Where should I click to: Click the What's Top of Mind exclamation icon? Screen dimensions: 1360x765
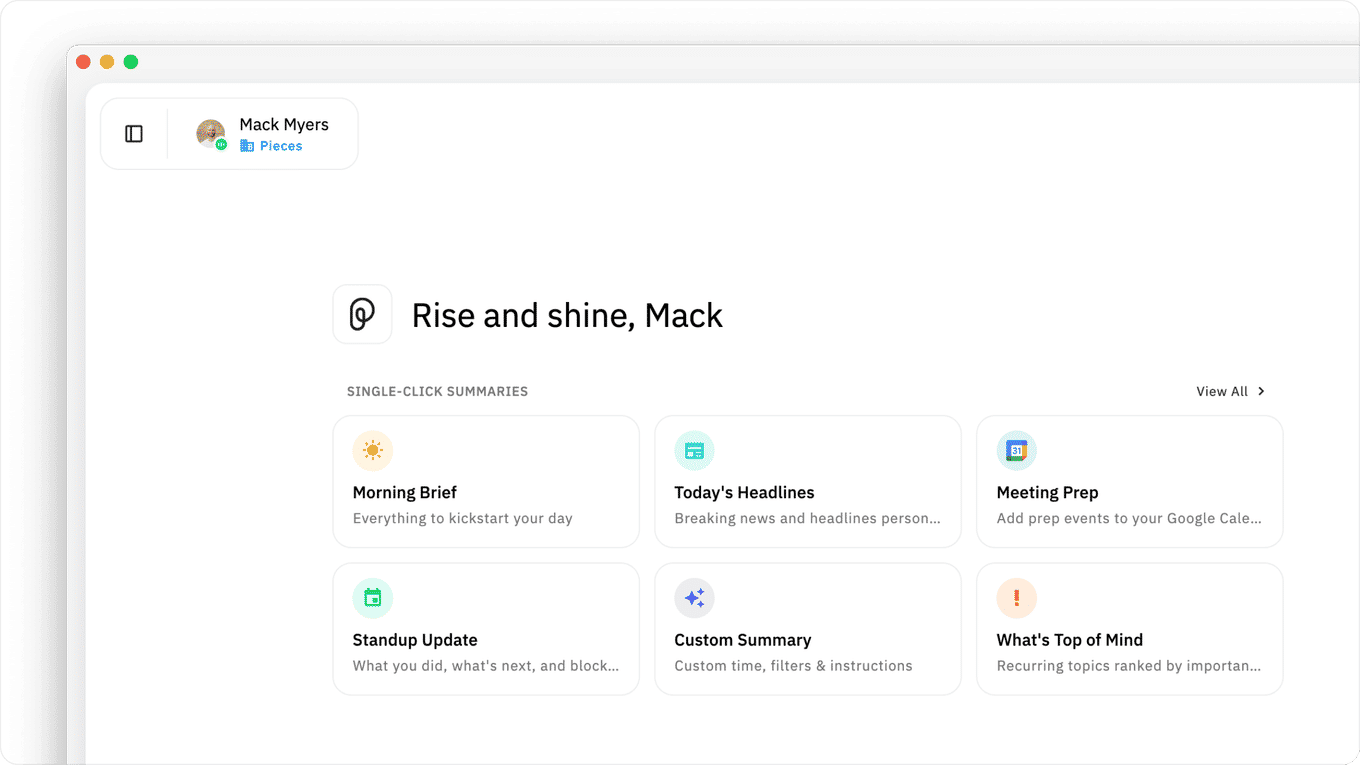pos(1017,598)
